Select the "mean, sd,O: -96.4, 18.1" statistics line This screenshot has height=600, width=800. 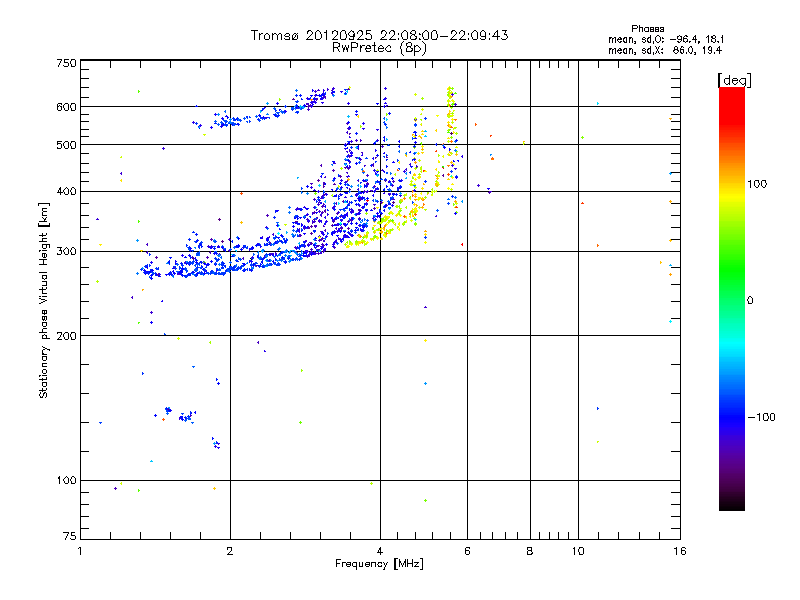tap(666, 39)
